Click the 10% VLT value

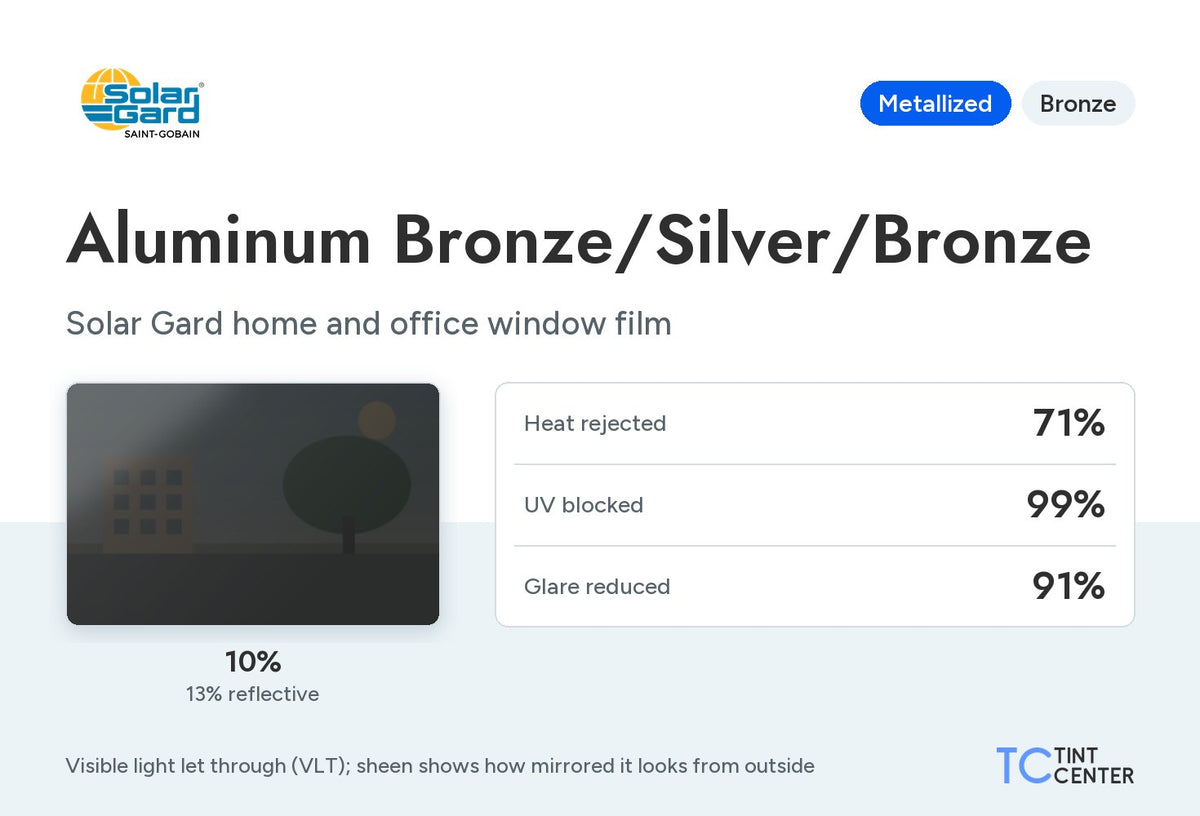coord(253,661)
